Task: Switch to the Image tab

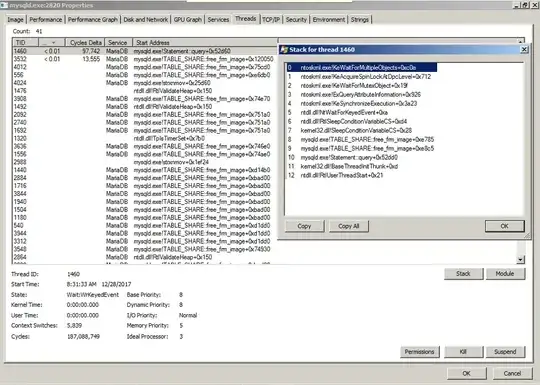Action: click(x=15, y=20)
